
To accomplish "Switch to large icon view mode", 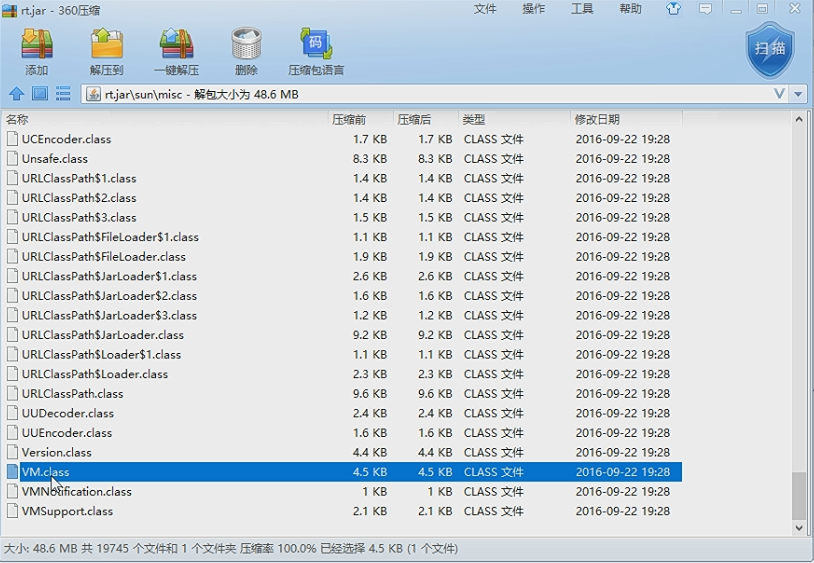I will (x=40, y=94).
